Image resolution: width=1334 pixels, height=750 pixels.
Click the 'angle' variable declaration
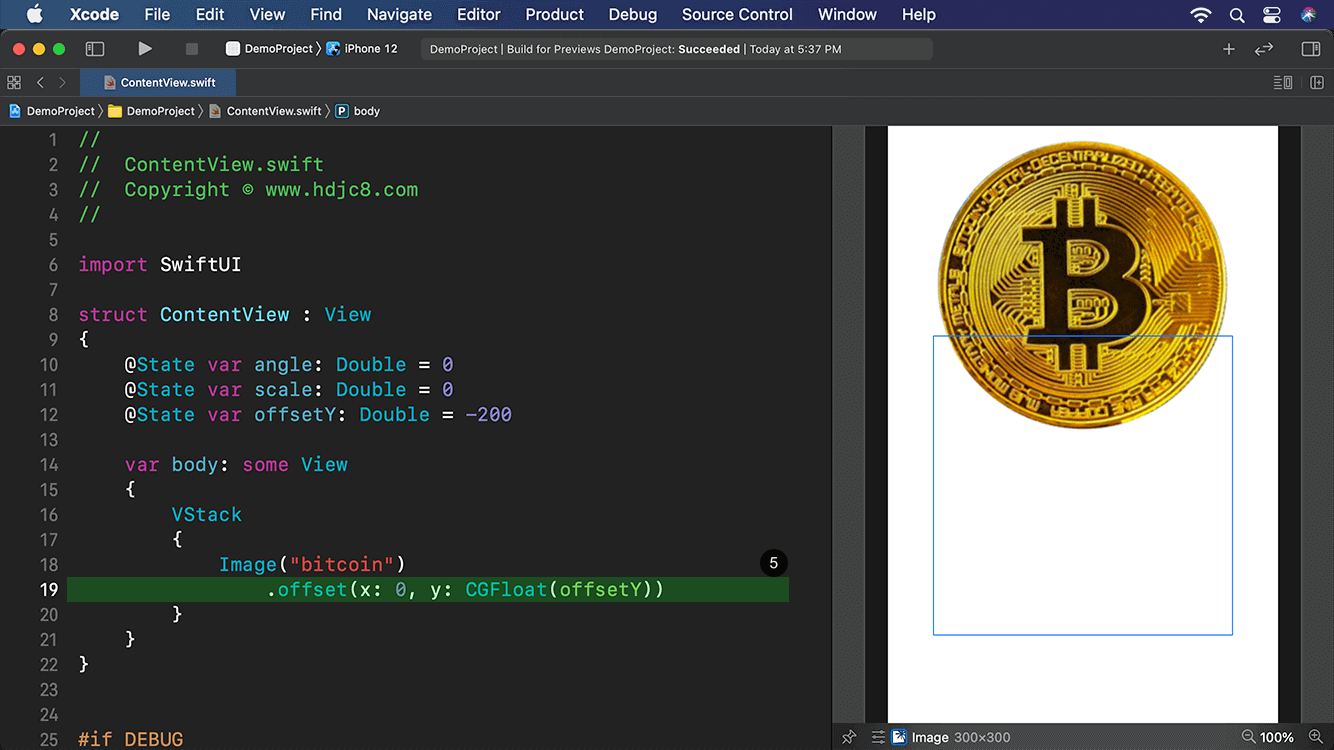point(289,364)
